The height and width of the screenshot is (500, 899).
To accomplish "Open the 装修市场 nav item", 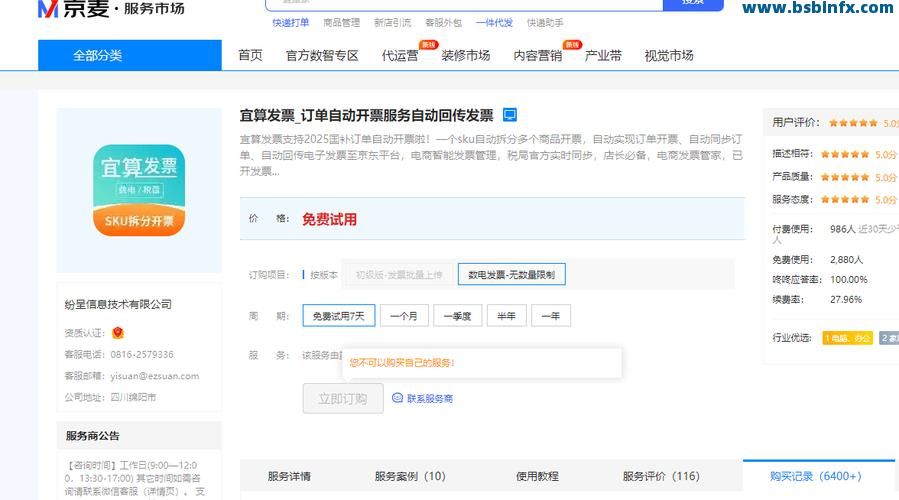I will tap(466, 56).
